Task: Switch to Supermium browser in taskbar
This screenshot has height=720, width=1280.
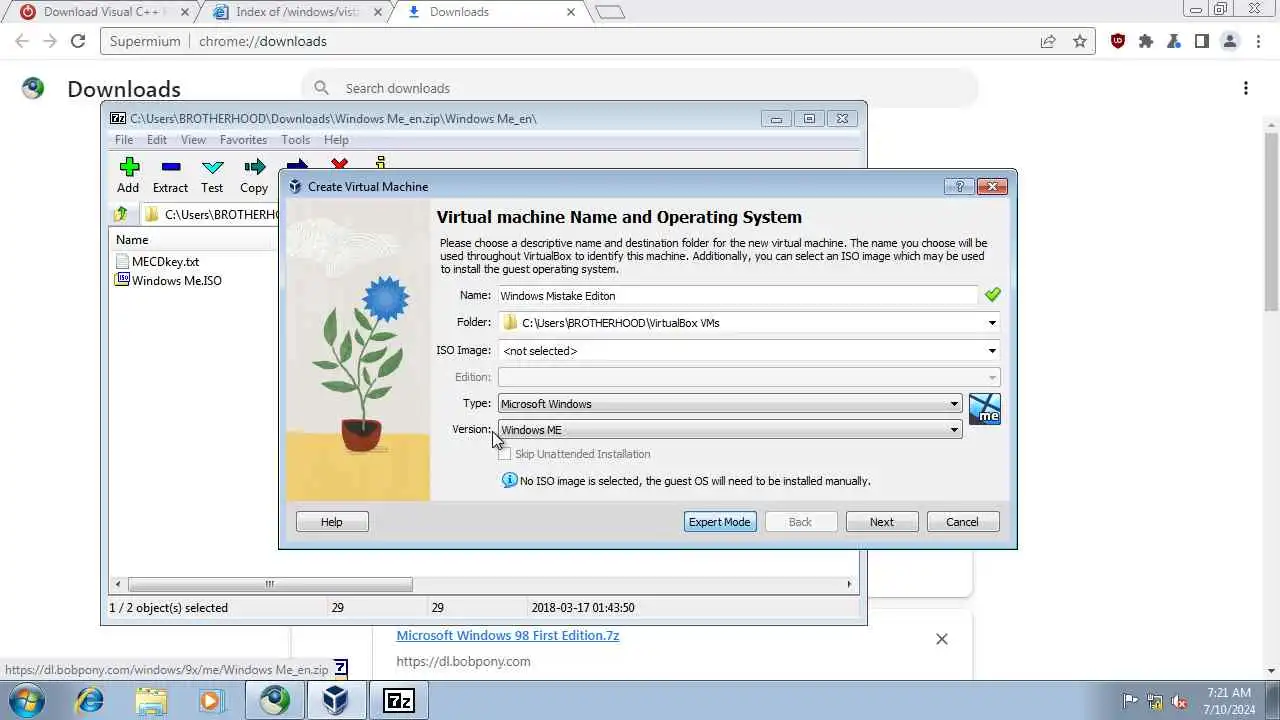Action: click(275, 700)
